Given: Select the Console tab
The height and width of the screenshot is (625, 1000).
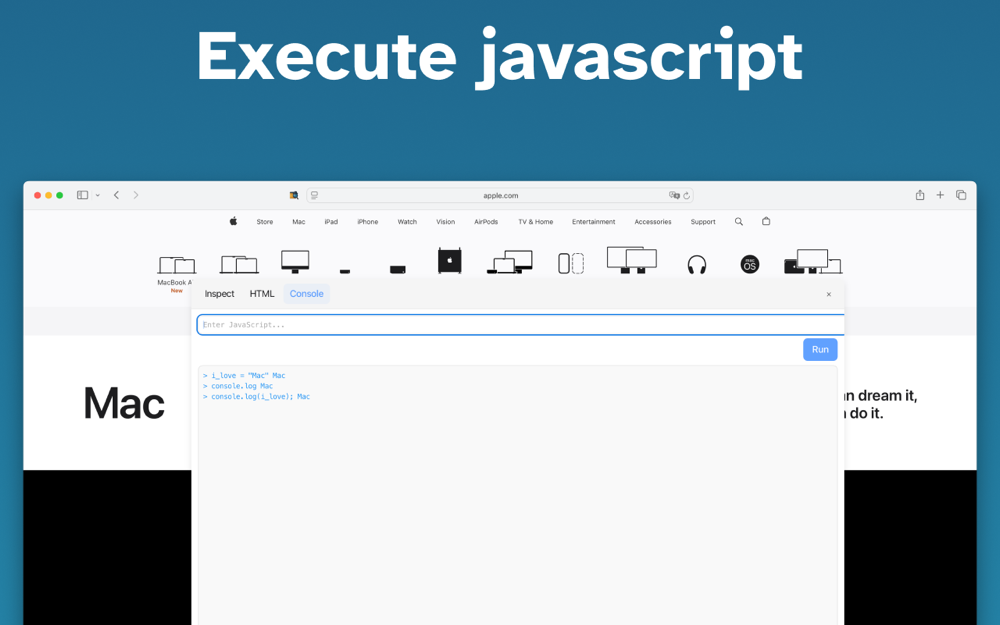Looking at the screenshot, I should click(307, 293).
